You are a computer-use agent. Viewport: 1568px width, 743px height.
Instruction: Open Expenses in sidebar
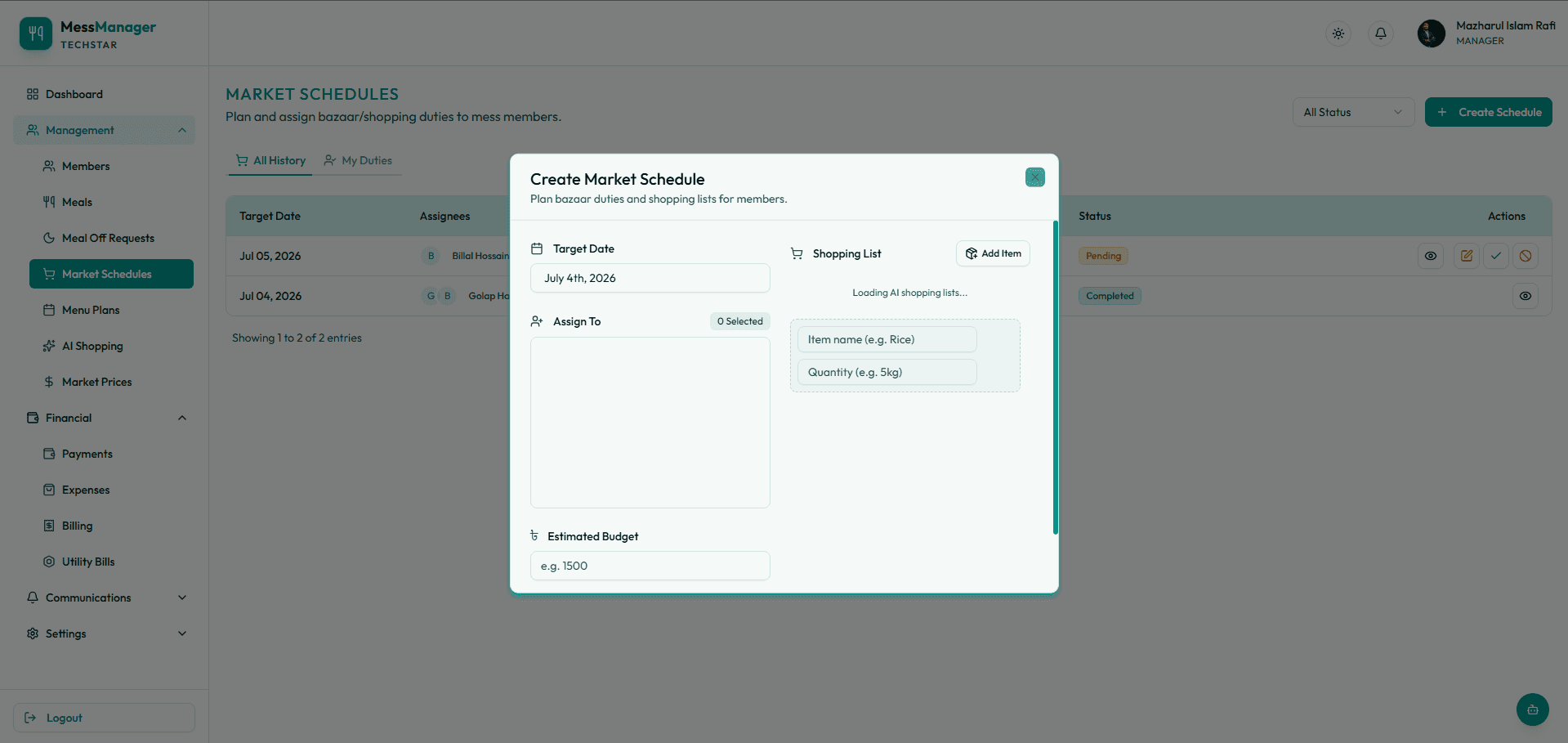click(111, 490)
